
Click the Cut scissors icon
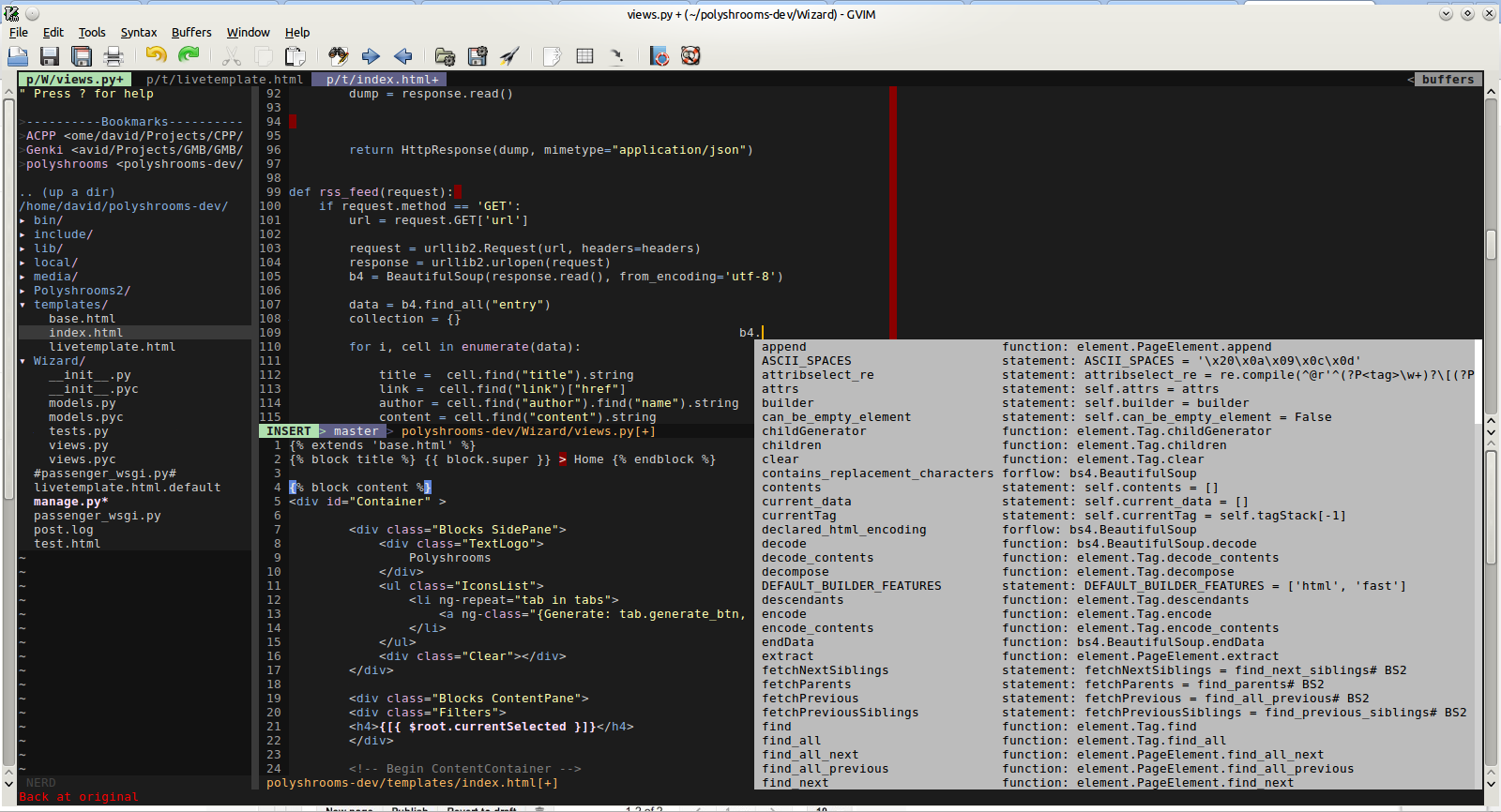[x=232, y=56]
